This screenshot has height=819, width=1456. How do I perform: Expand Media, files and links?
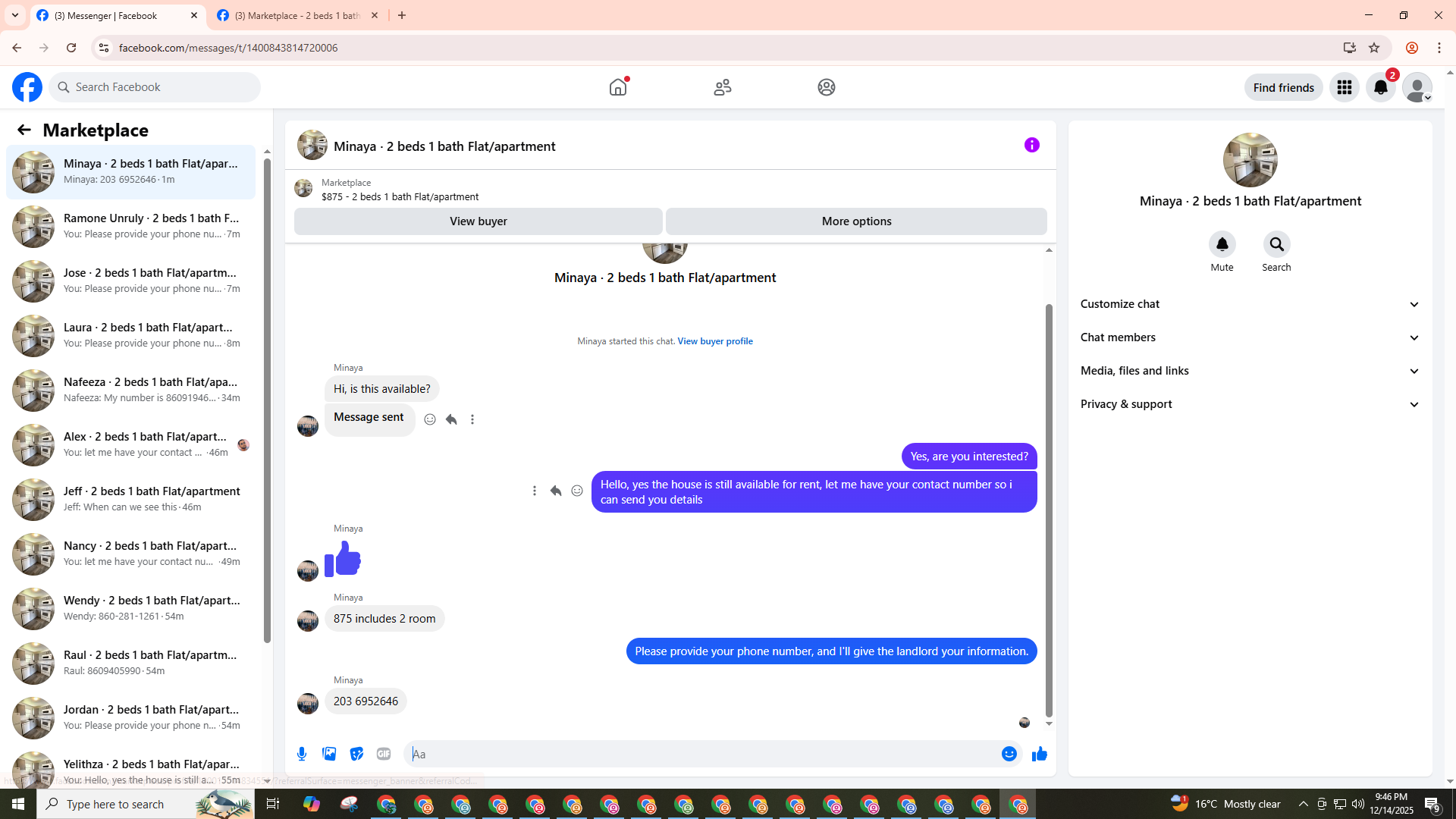1250,371
